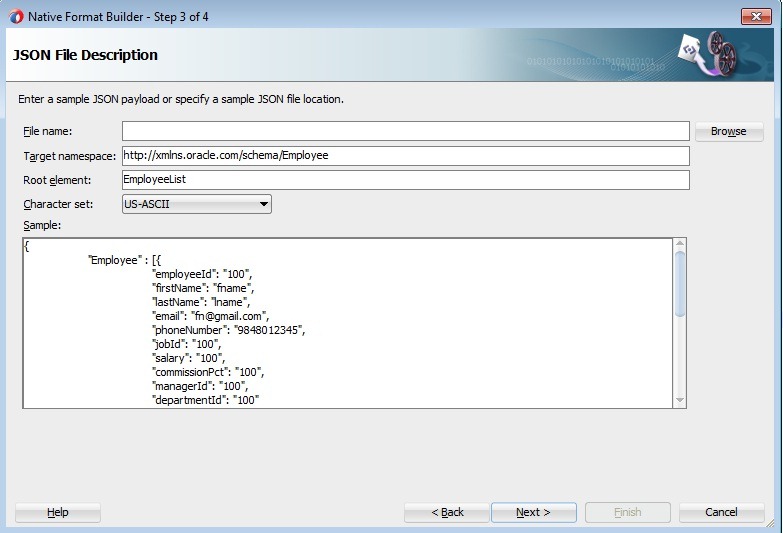Click the Sample area vertical scrollbar thumb
The image size is (783, 533).
680,282
